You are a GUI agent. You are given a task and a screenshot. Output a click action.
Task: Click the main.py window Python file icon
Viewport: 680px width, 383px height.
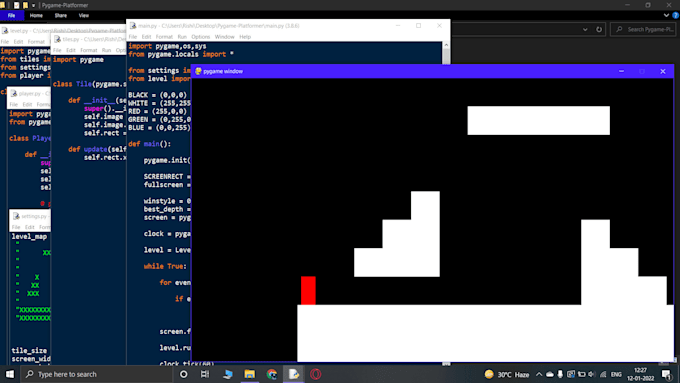(133, 26)
